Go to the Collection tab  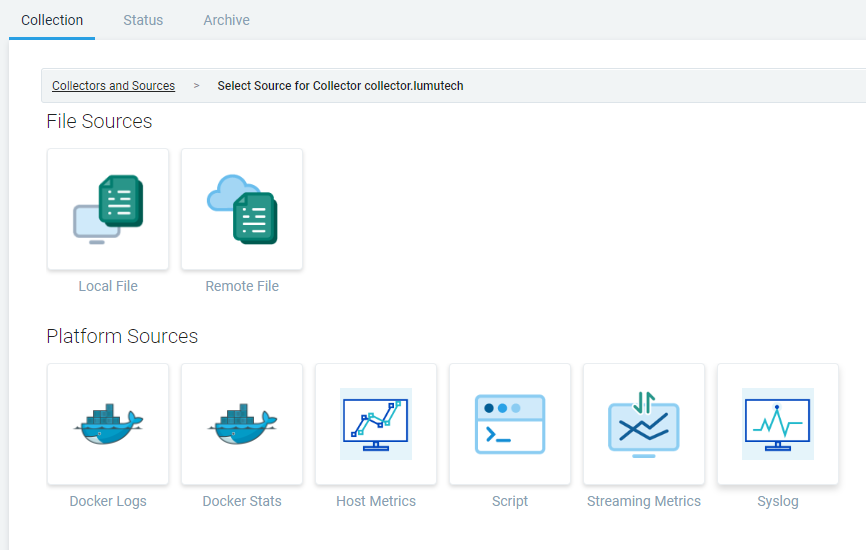(52, 20)
